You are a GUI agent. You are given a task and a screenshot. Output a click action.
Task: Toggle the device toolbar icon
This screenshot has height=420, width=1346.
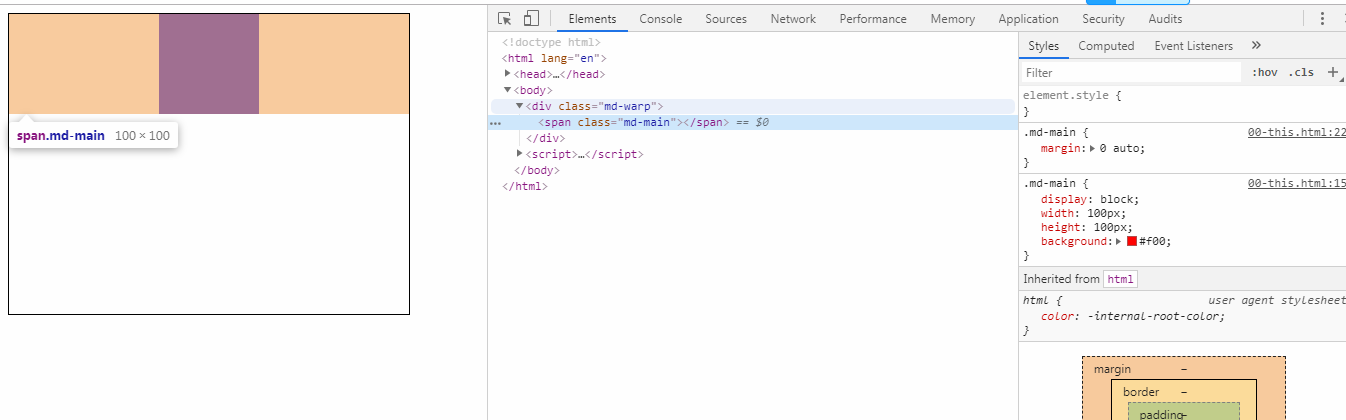pos(531,18)
